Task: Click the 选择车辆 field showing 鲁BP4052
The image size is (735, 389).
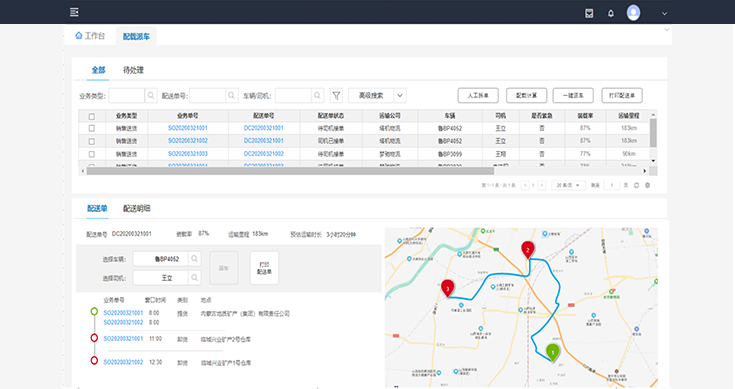Action: pos(160,259)
